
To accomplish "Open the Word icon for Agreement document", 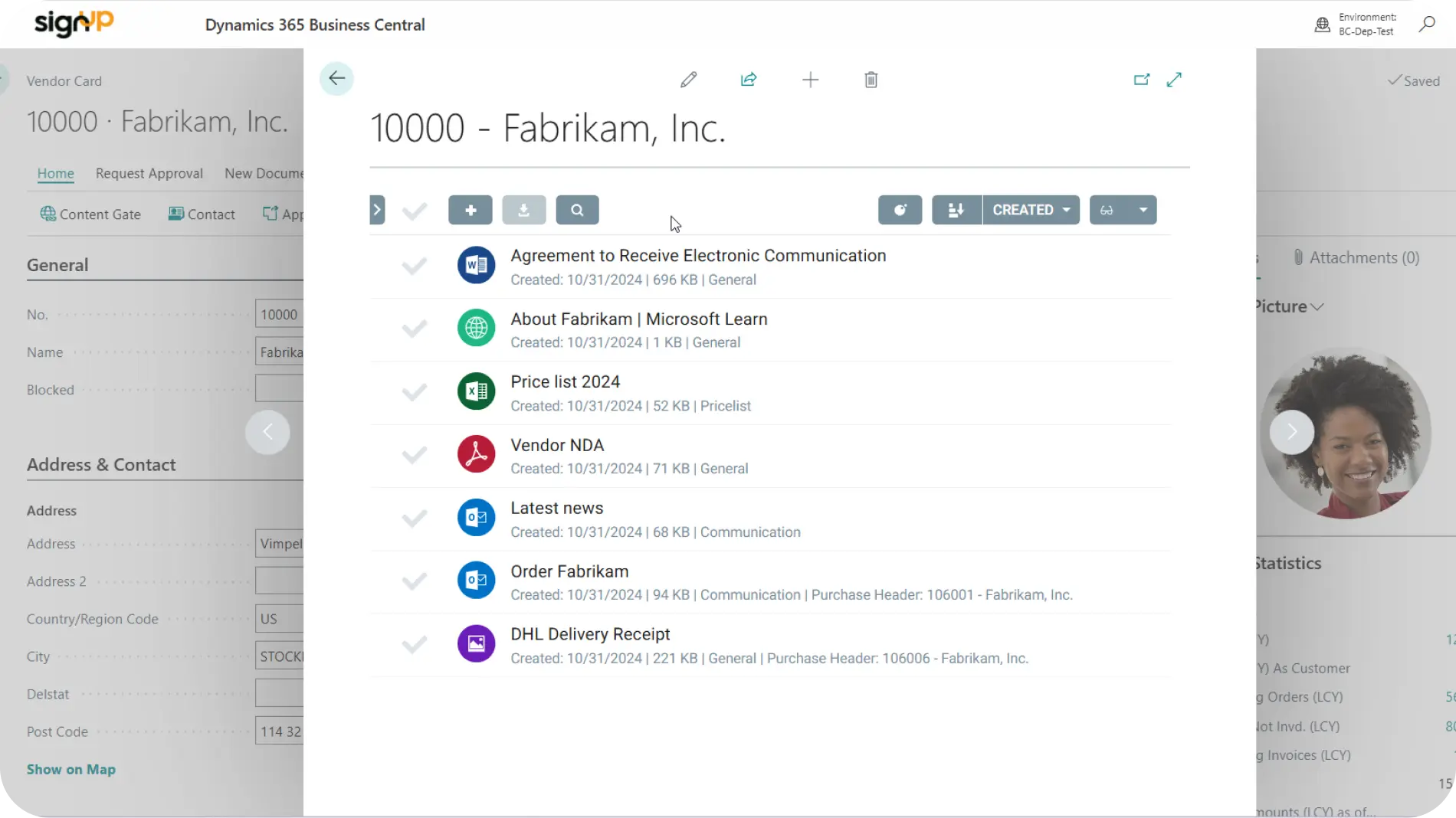I will pos(476,265).
